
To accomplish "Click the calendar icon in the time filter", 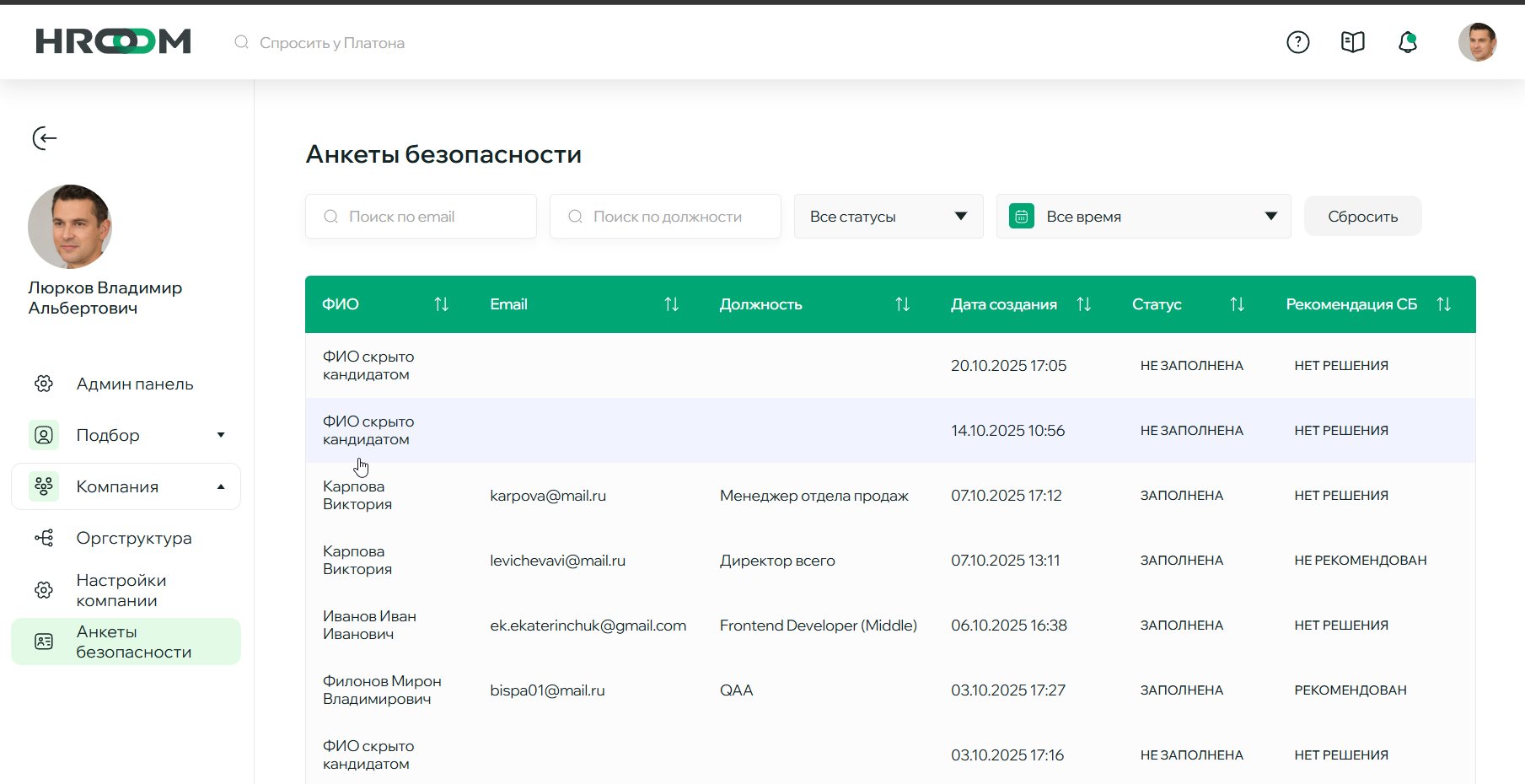I will 1021,216.
